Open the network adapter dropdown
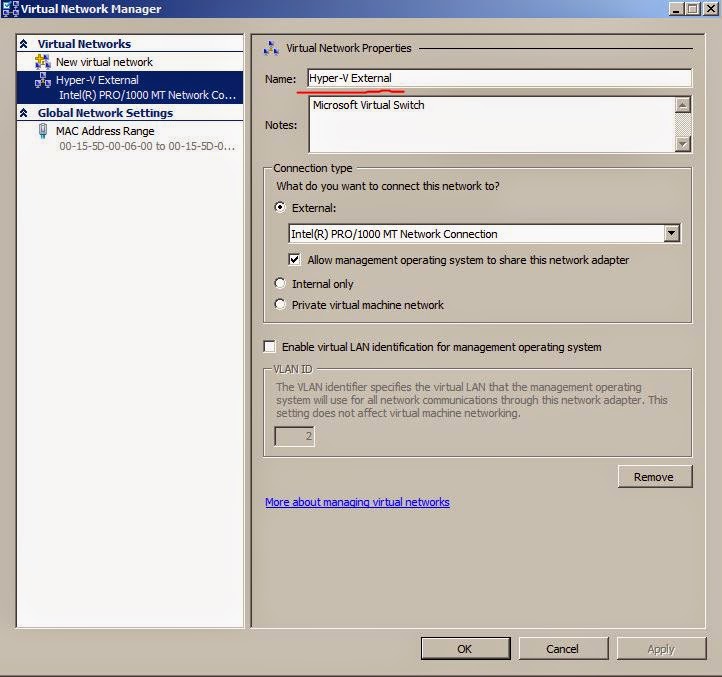Screen dimensions: 722x677 pos(672,233)
